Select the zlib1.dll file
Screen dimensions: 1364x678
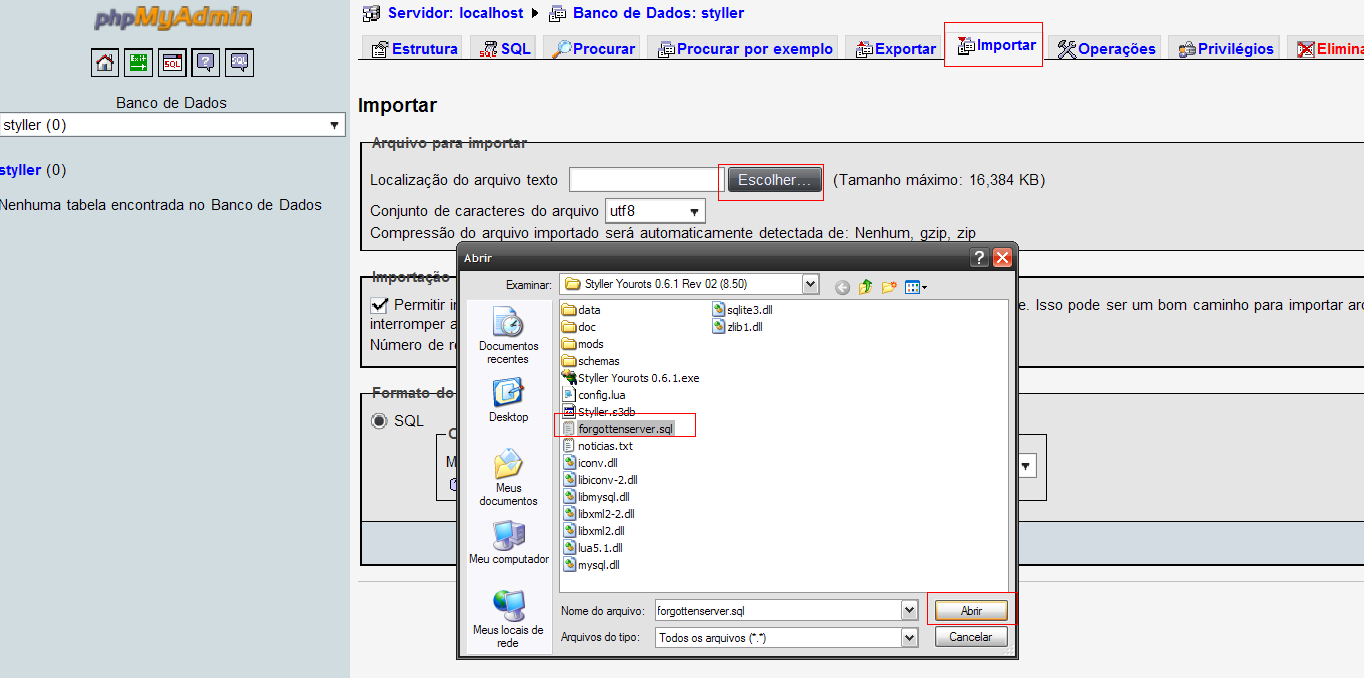pos(737,327)
